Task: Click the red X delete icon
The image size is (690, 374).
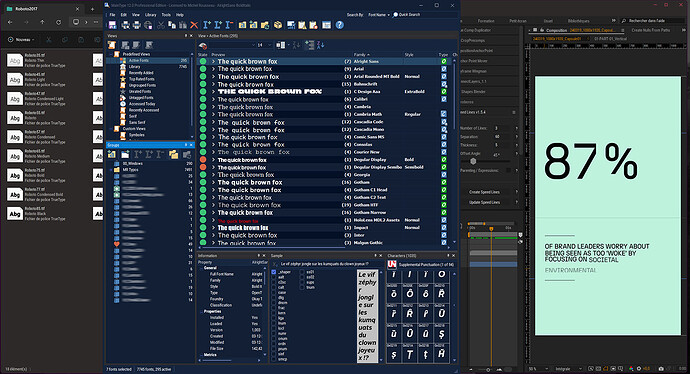Action: (194, 25)
